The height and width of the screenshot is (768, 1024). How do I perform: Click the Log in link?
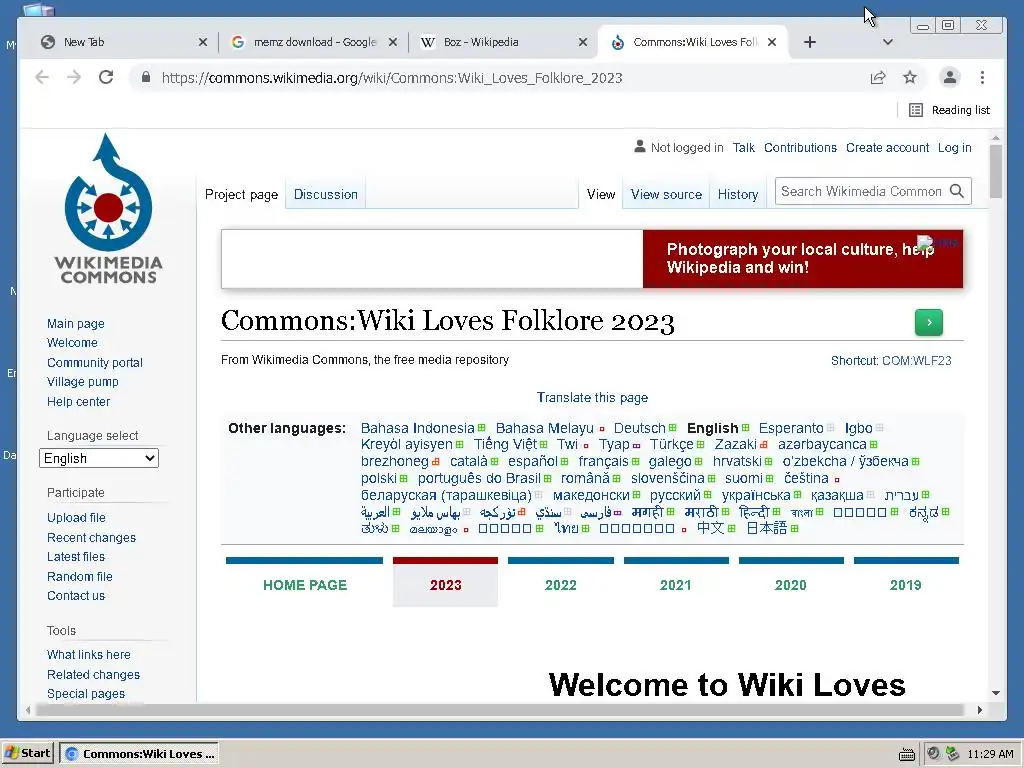(954, 148)
